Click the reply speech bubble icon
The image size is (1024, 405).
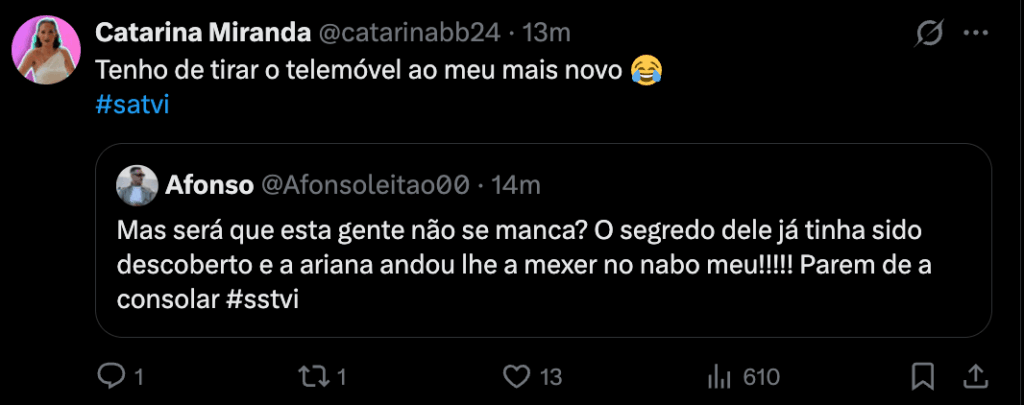(109, 376)
